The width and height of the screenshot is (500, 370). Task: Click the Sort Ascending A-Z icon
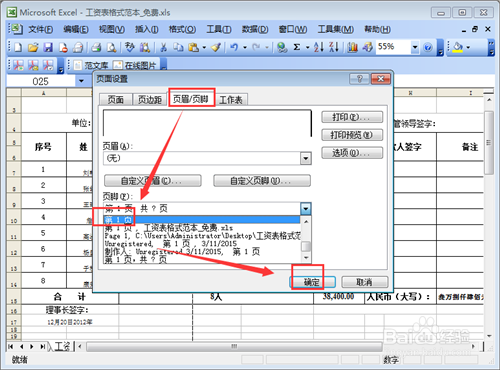pos(319,47)
